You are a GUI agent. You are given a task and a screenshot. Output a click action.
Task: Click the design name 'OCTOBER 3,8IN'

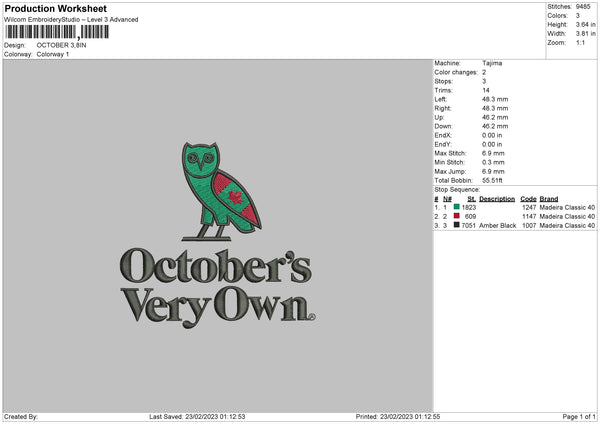pos(61,45)
